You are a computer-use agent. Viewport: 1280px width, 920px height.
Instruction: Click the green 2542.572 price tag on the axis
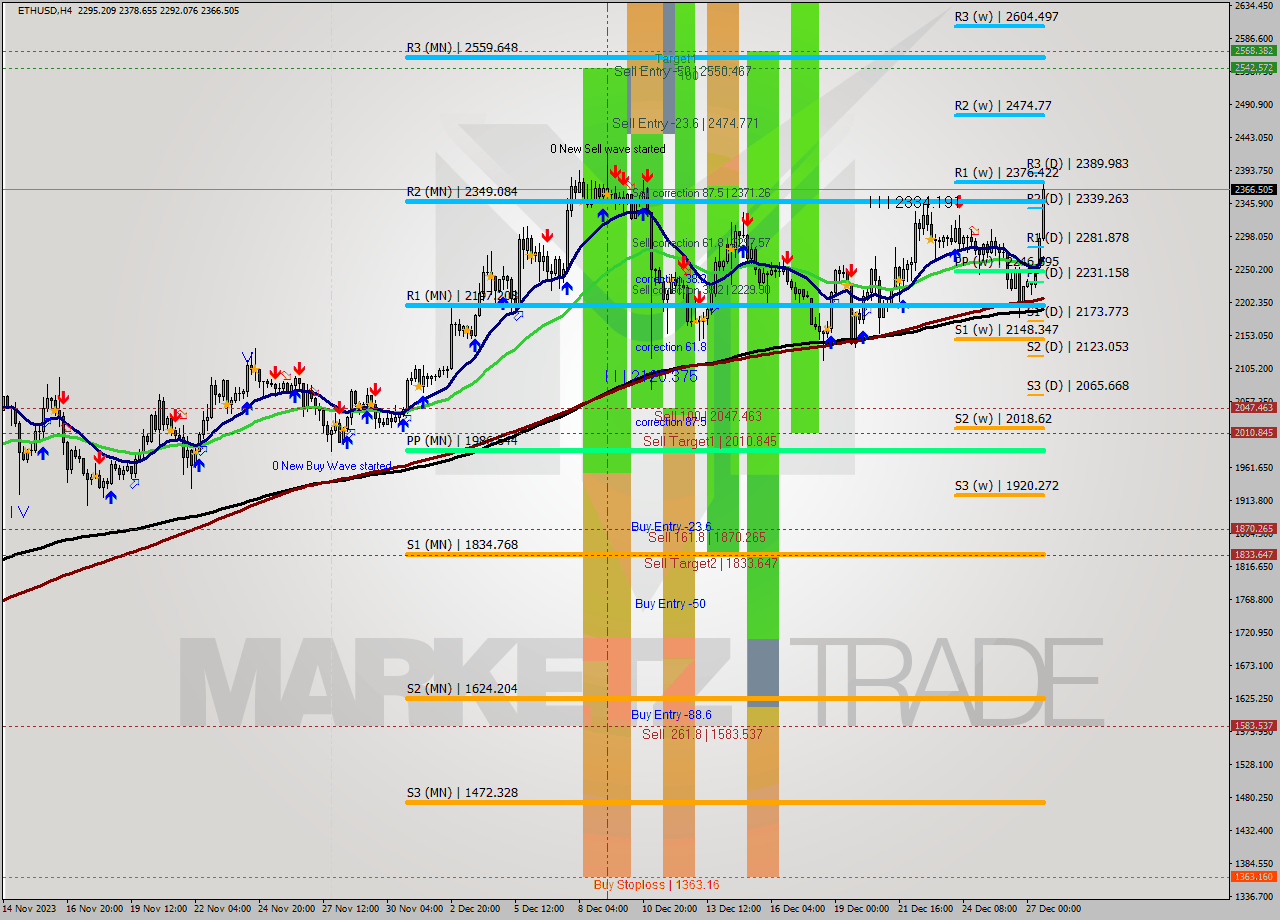(x=1254, y=68)
